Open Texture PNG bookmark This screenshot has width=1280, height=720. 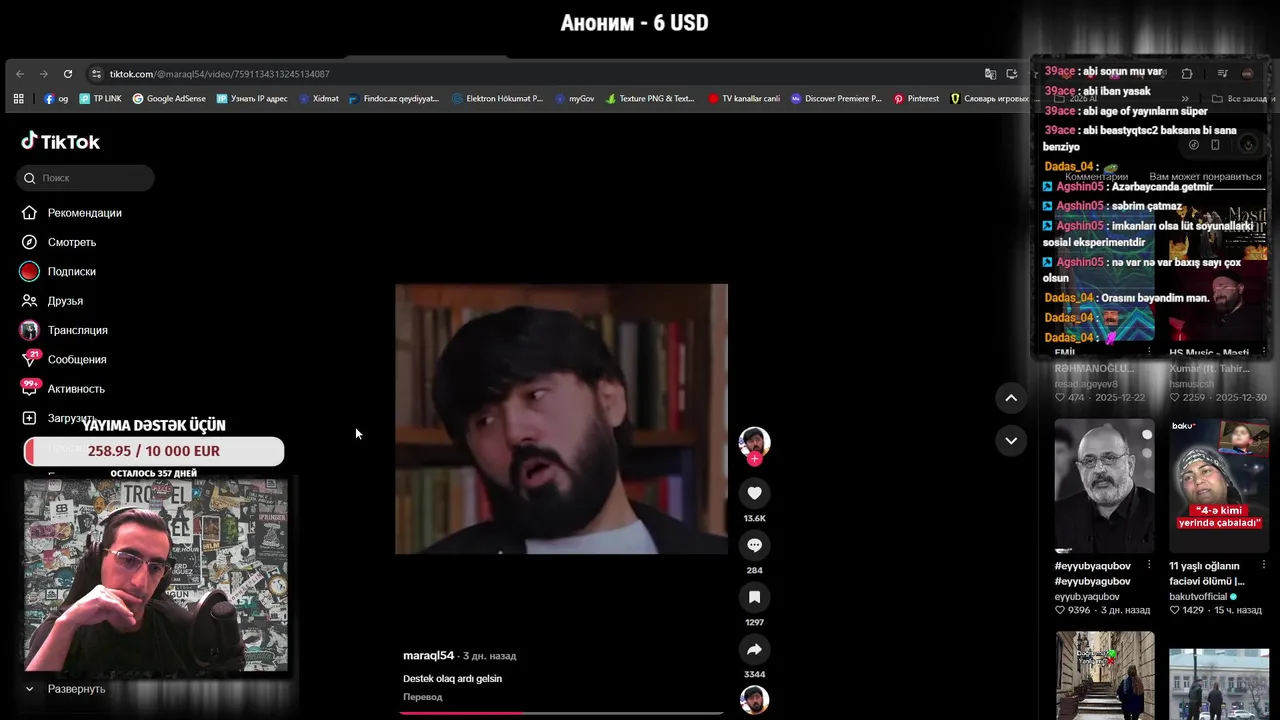point(650,99)
